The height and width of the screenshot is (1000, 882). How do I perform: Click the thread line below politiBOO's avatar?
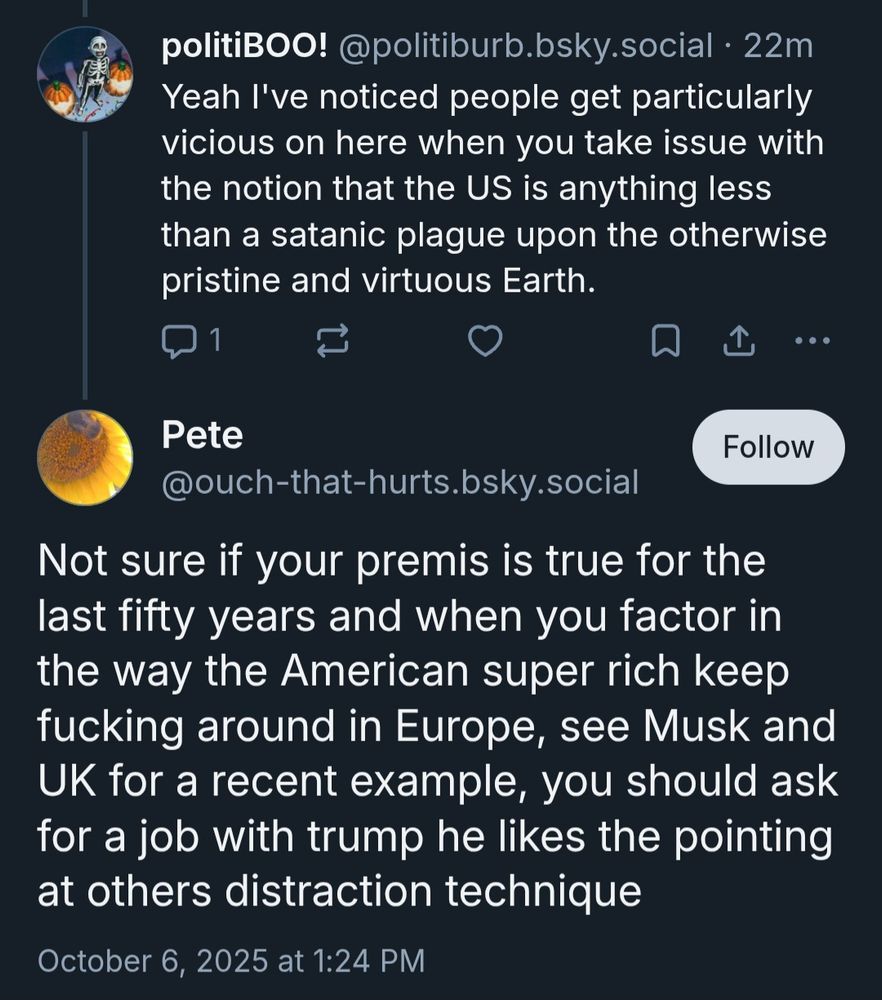(85, 260)
